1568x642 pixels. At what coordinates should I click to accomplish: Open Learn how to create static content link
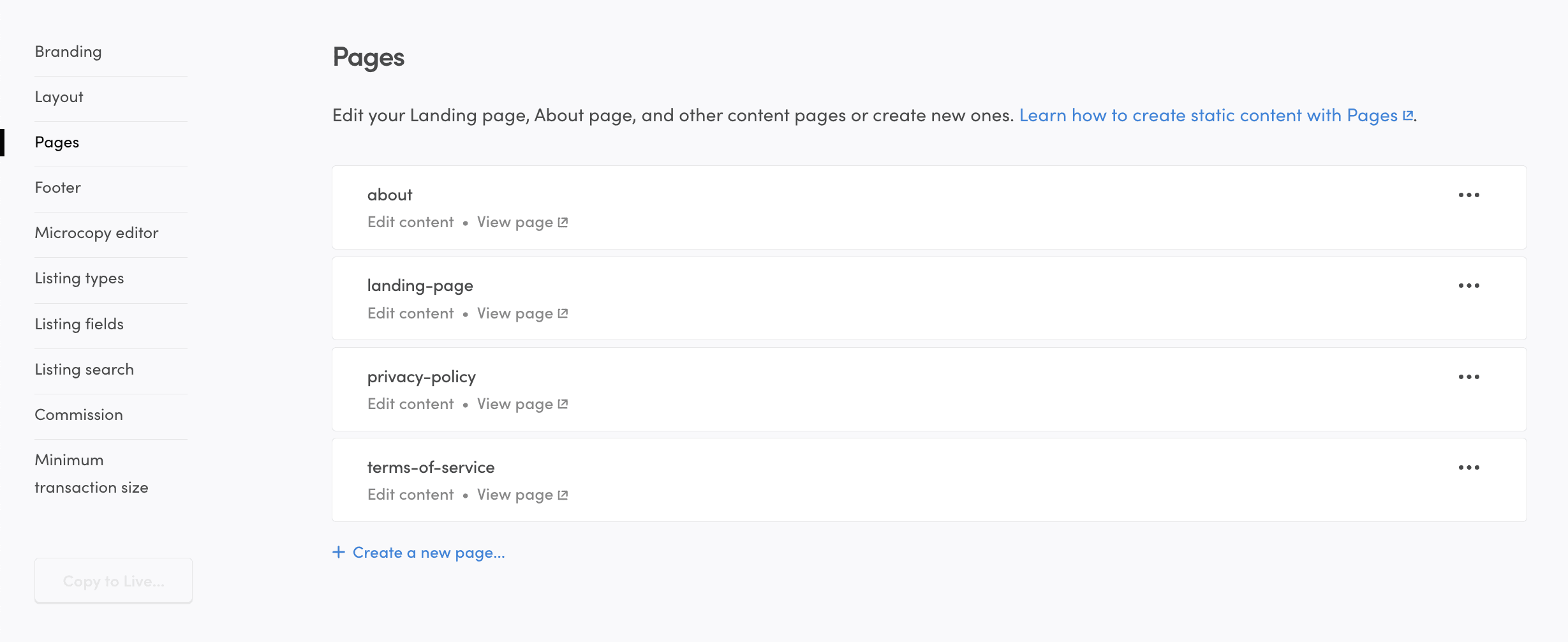click(1215, 116)
